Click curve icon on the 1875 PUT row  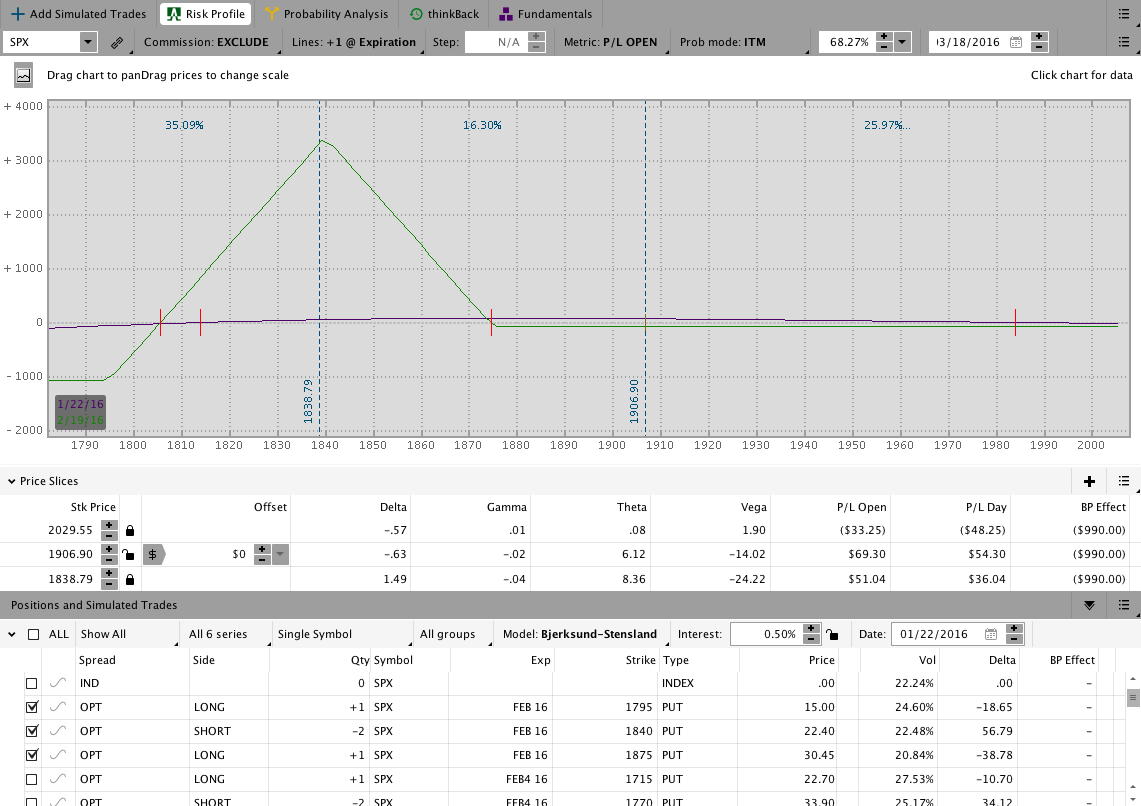point(57,754)
